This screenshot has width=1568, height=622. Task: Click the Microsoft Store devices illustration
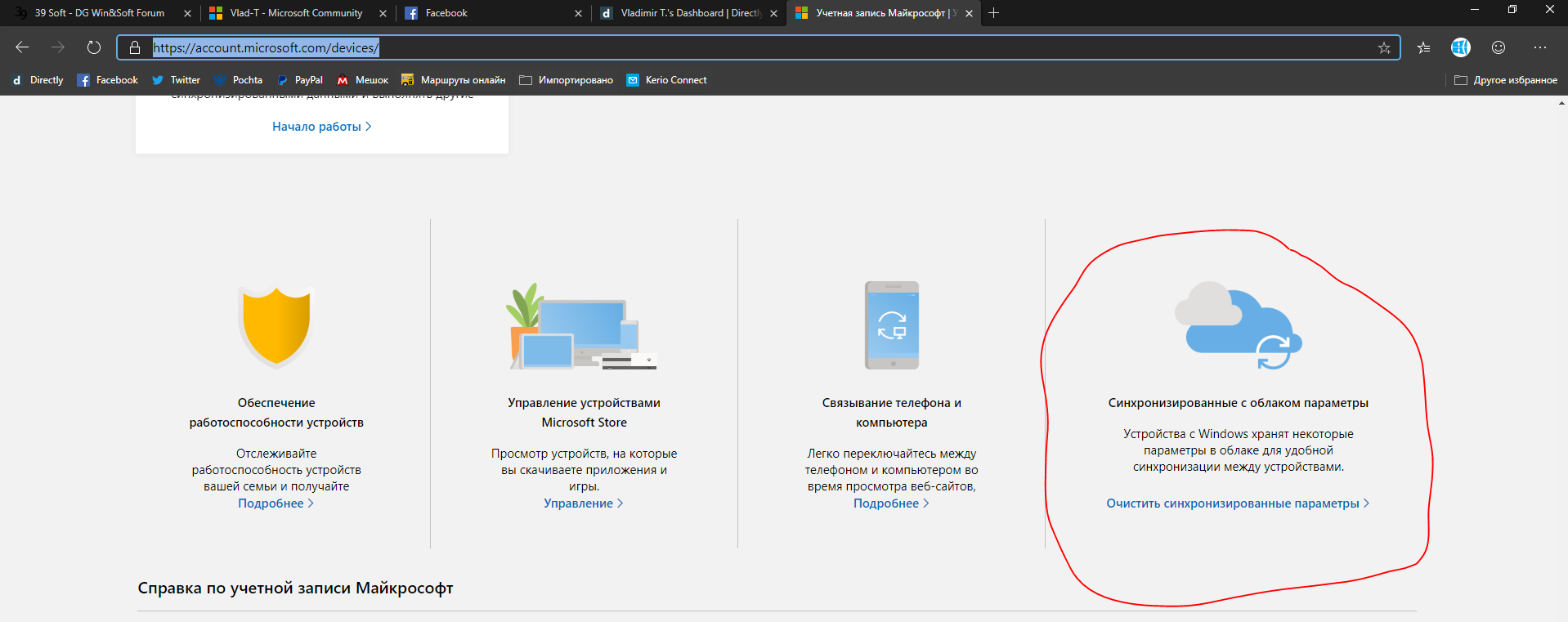[581, 327]
